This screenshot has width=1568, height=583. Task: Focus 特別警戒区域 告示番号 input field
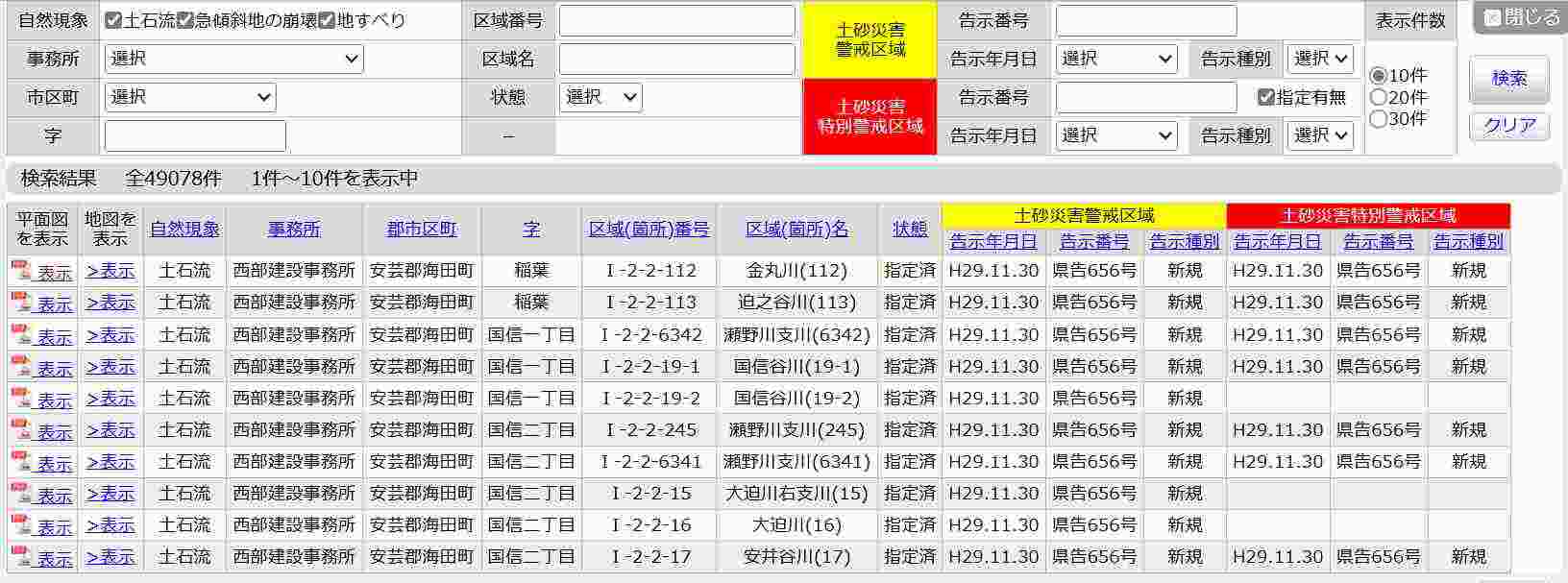(1146, 97)
